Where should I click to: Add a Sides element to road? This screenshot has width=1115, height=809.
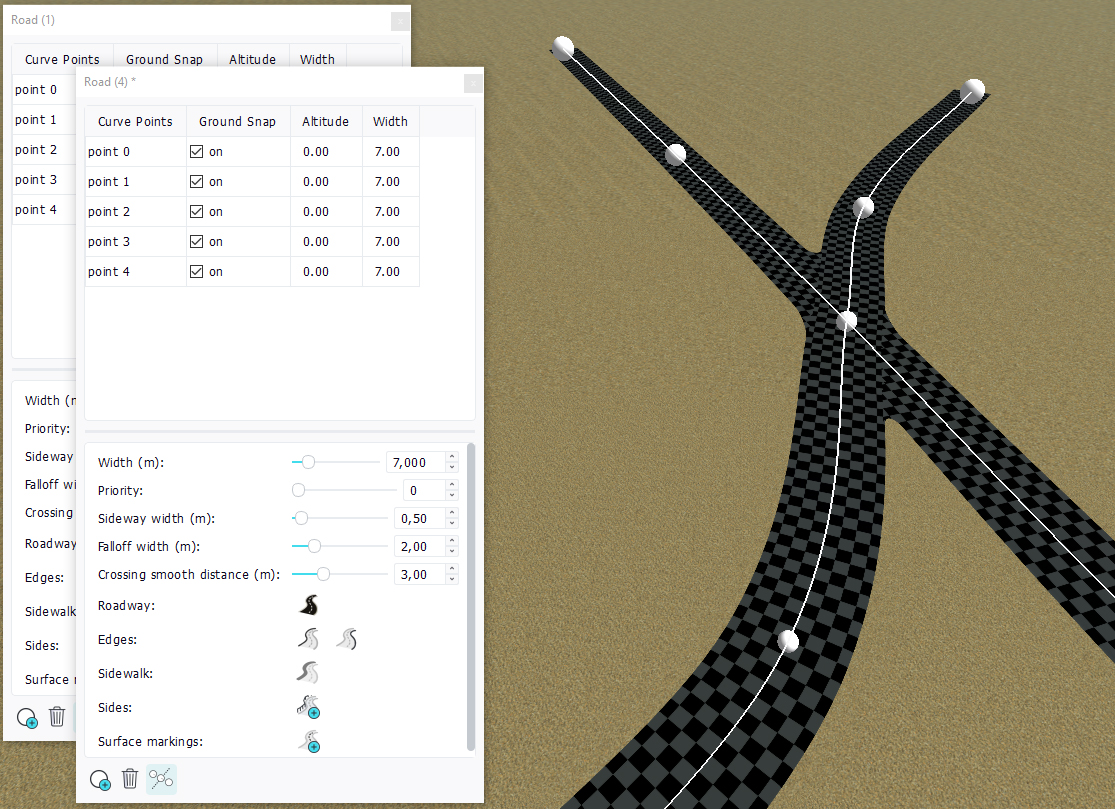point(308,708)
